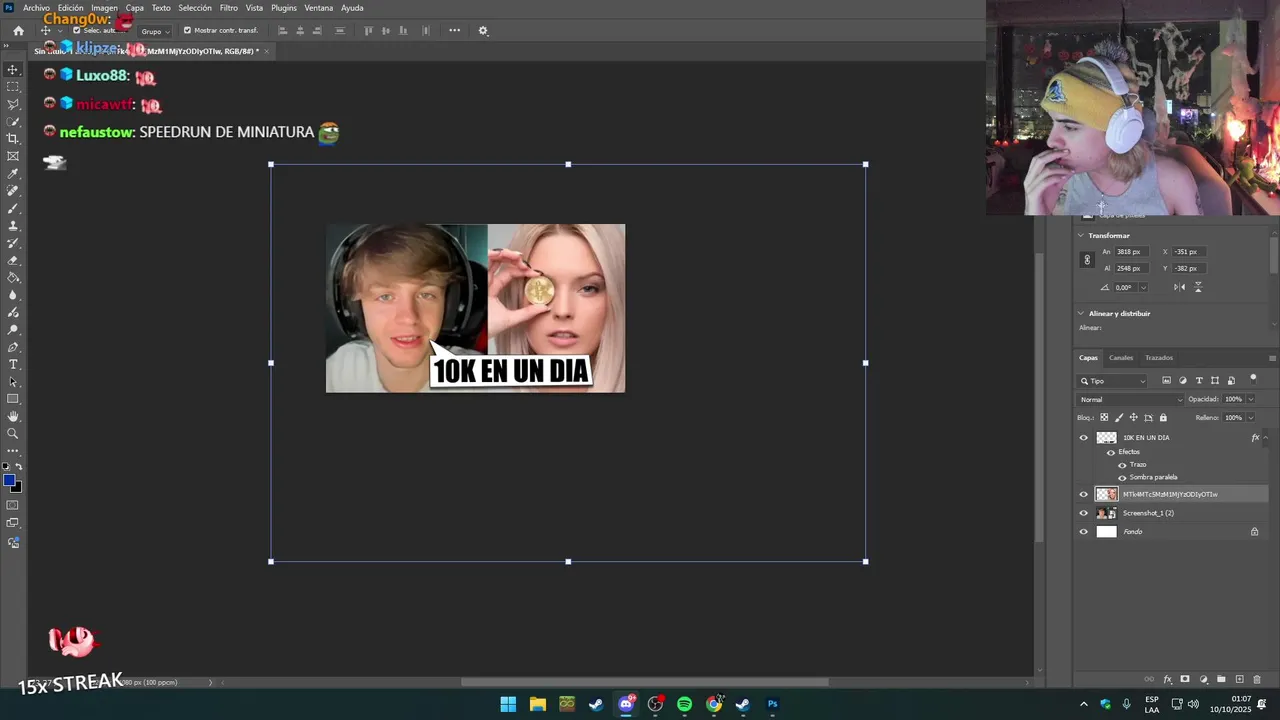Select the Pen tool

(13, 347)
